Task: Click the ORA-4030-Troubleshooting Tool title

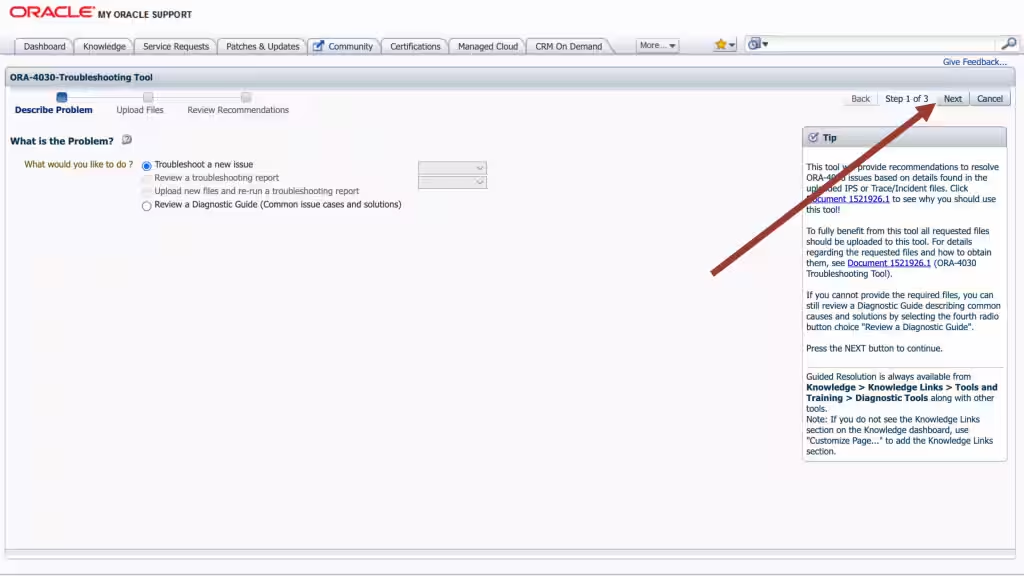Action: pyautogui.click(x=81, y=77)
